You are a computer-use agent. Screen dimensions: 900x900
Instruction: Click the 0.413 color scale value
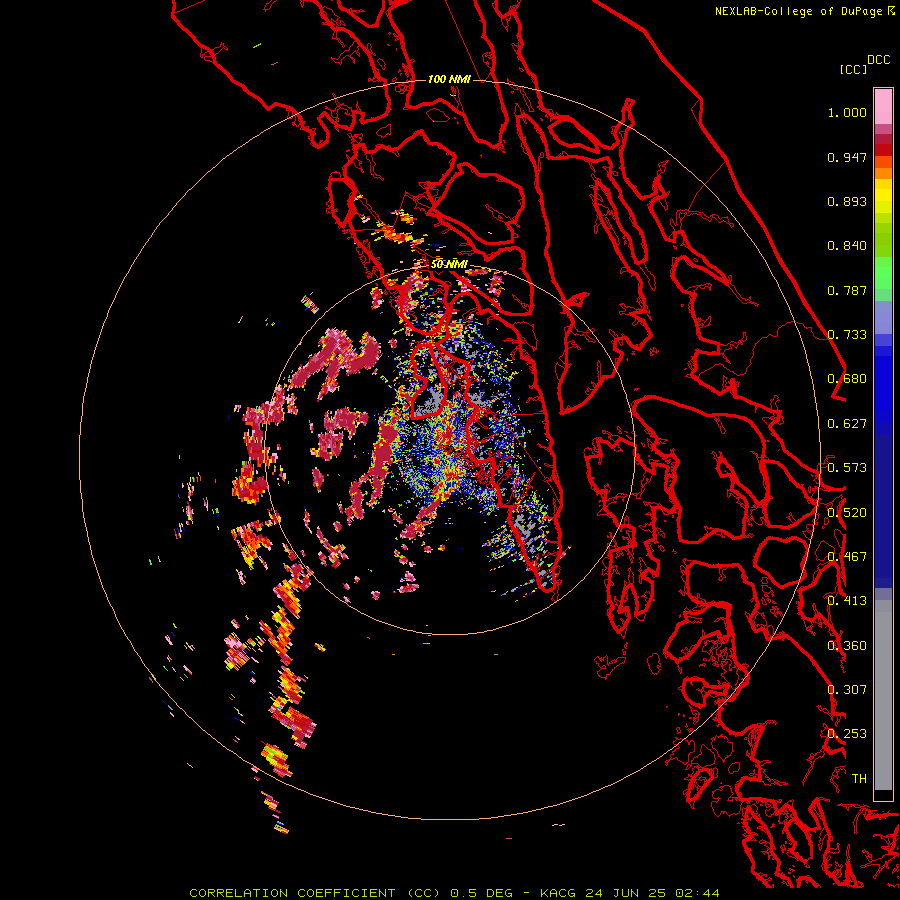coord(847,601)
